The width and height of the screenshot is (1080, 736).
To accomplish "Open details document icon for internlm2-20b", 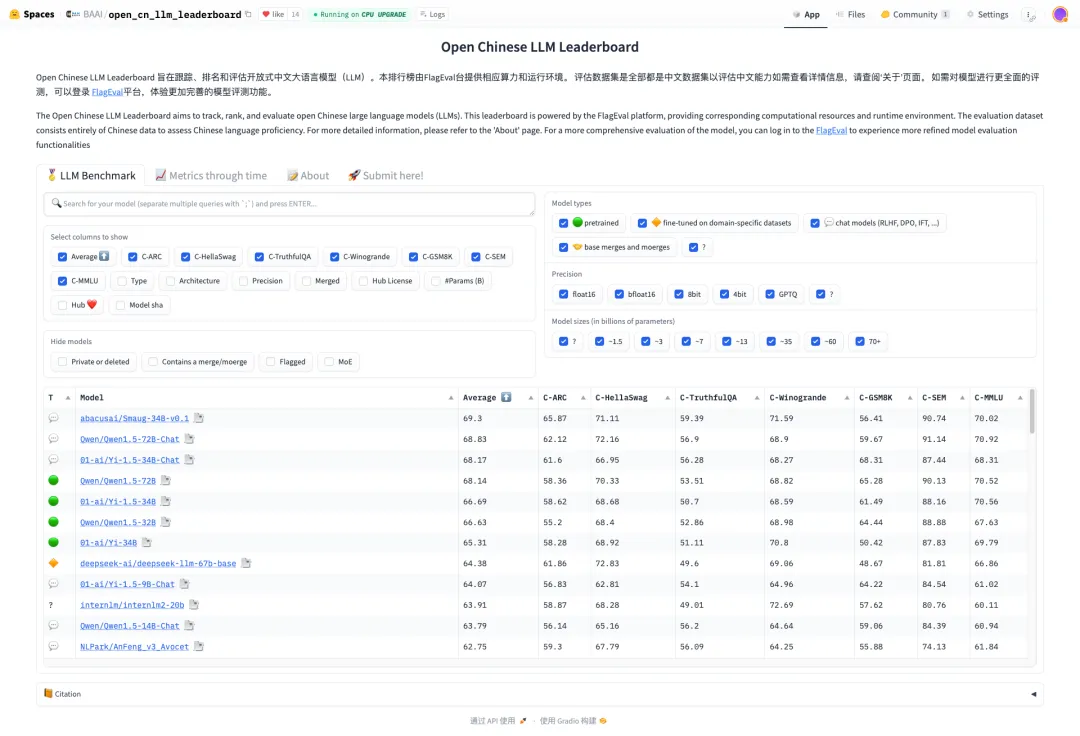I will pyautogui.click(x=194, y=604).
